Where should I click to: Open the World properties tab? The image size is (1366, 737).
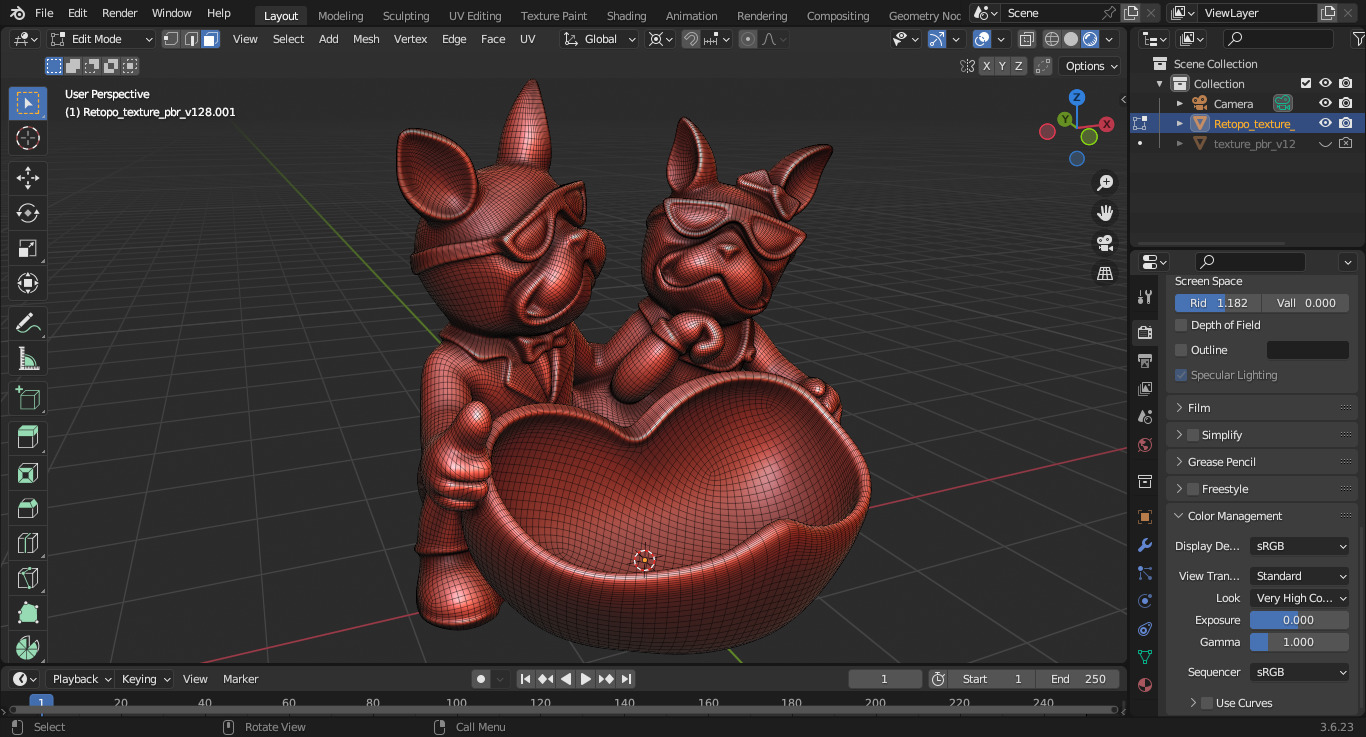[1145, 445]
